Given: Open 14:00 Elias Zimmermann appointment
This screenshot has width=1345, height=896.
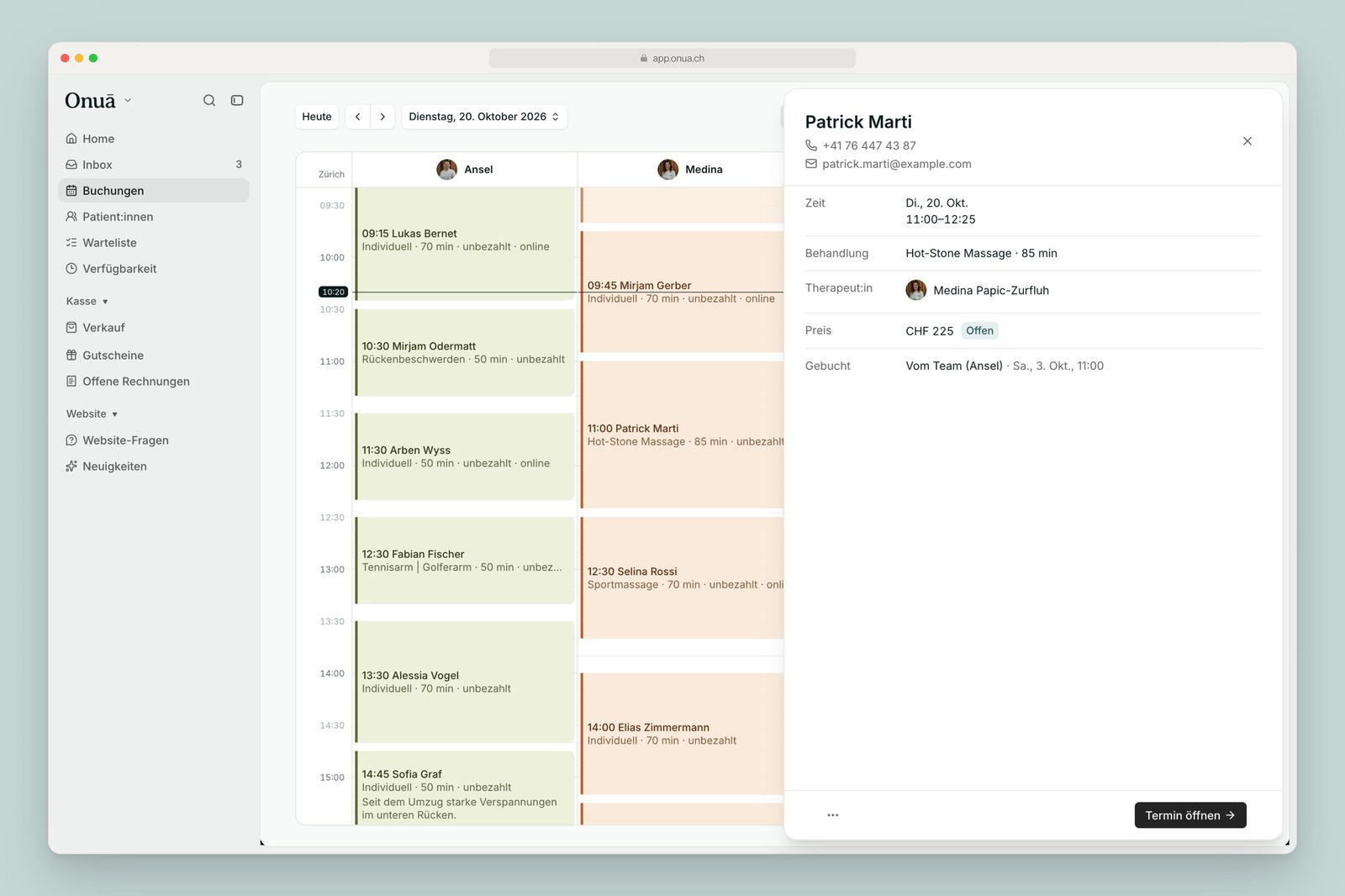Looking at the screenshot, I should pyautogui.click(x=682, y=734).
